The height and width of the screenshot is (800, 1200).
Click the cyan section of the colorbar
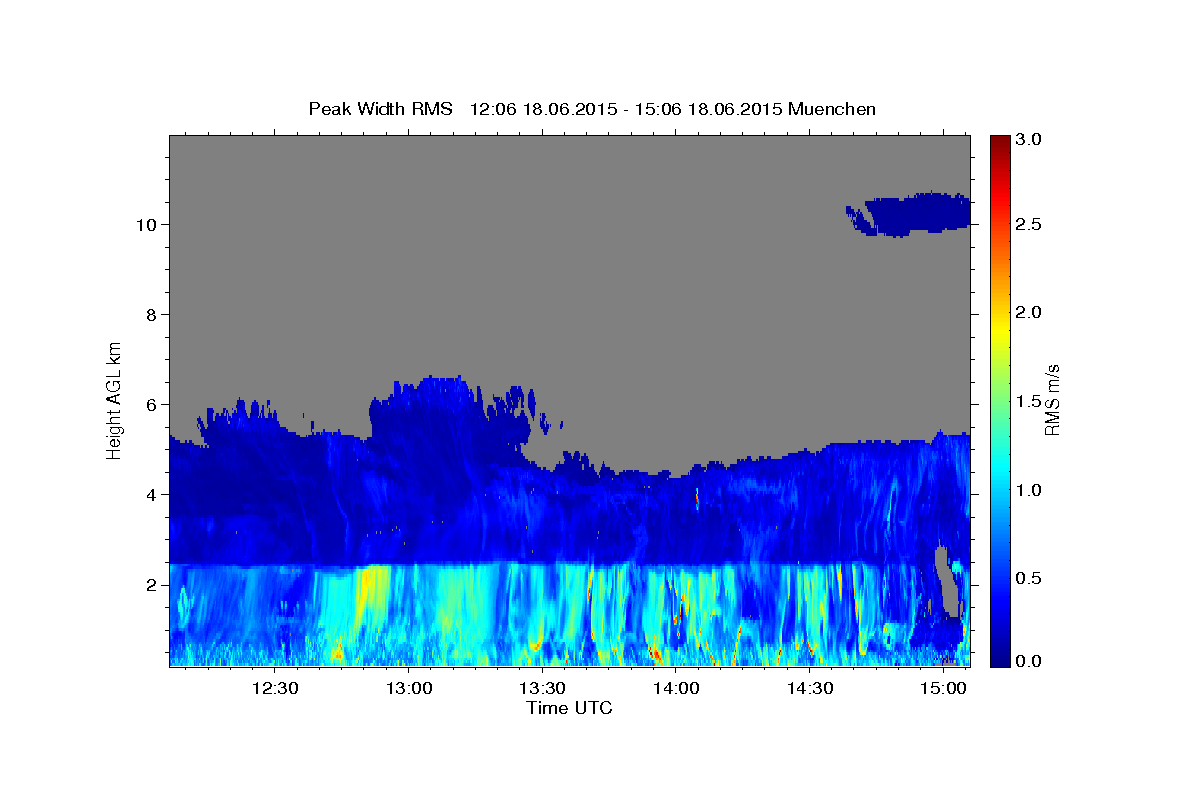point(999,470)
